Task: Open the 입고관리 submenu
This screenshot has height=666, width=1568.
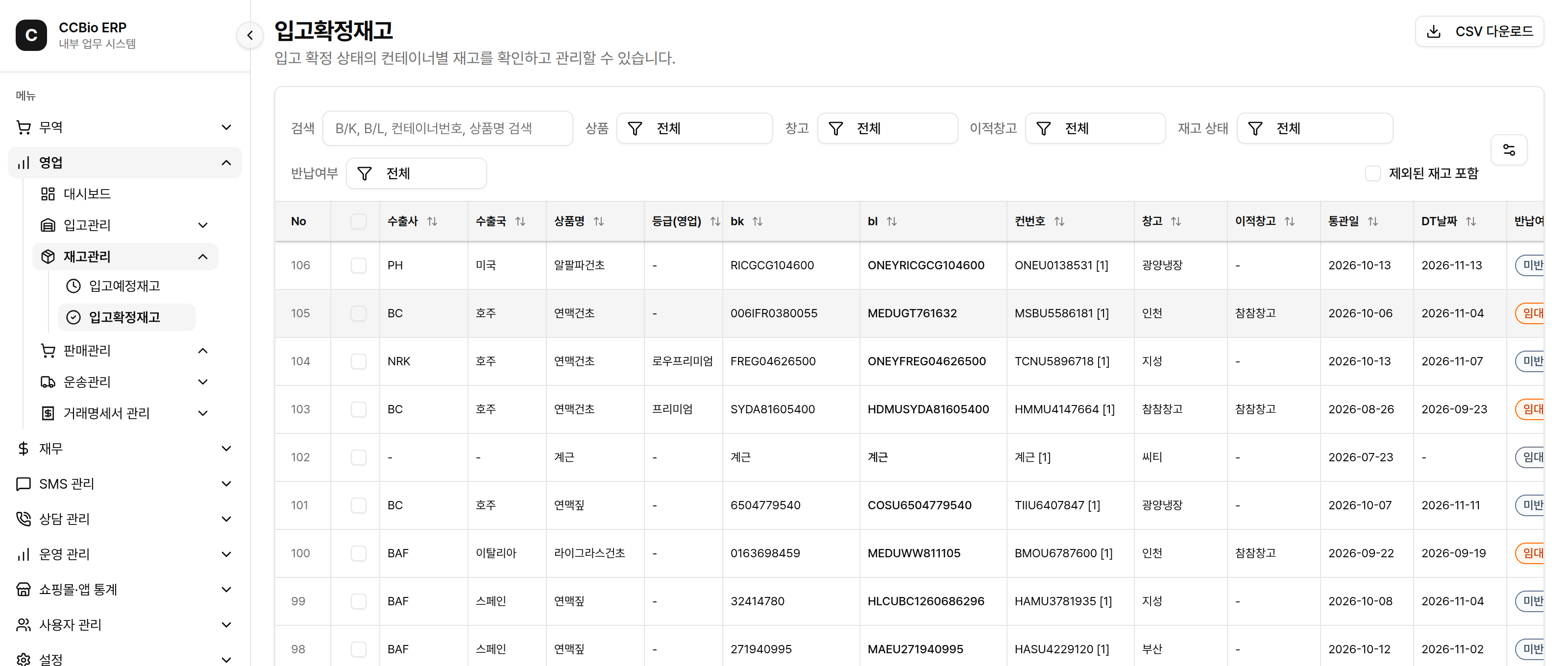Action: [125, 225]
